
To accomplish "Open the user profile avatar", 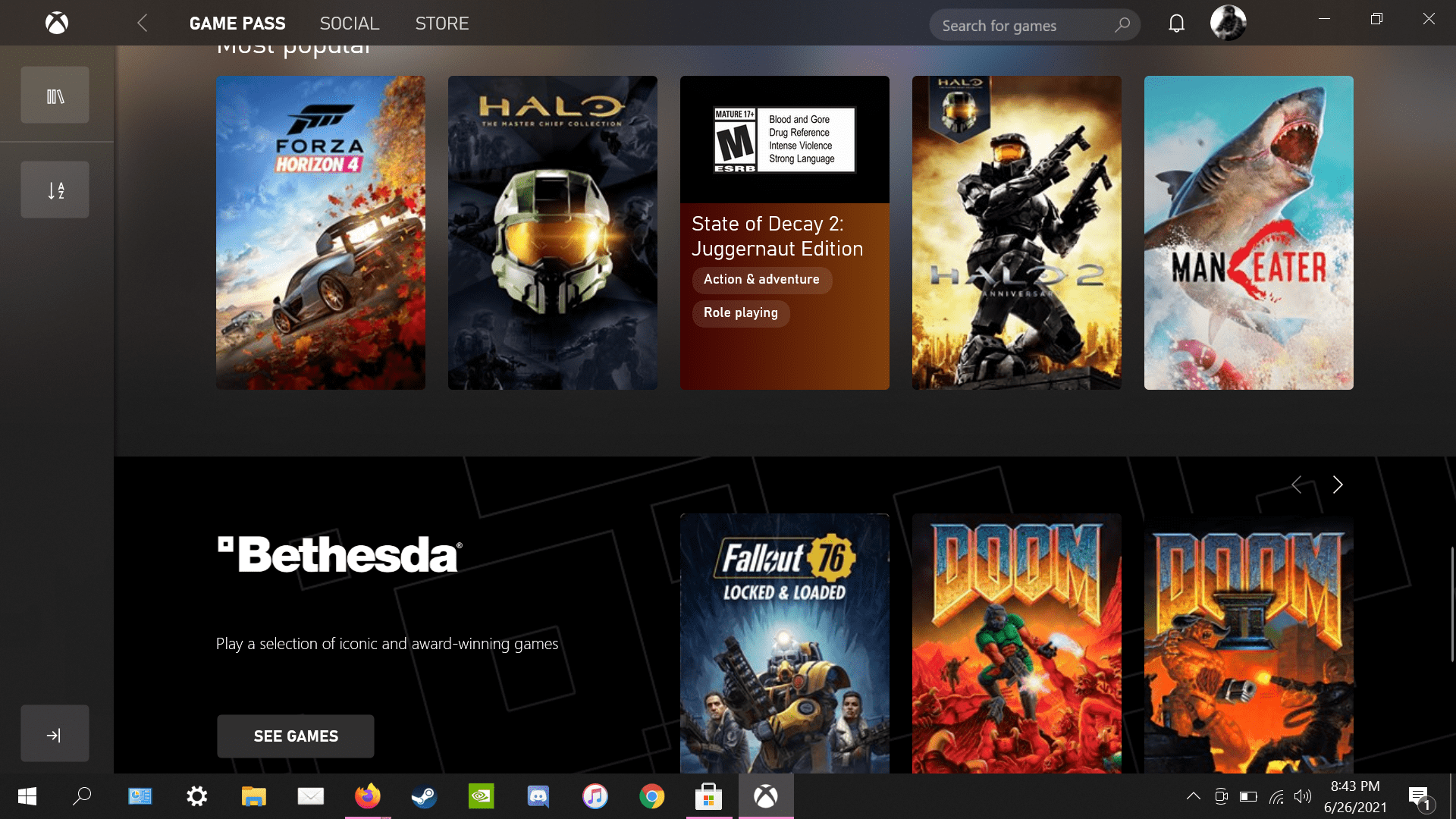I will tap(1228, 24).
